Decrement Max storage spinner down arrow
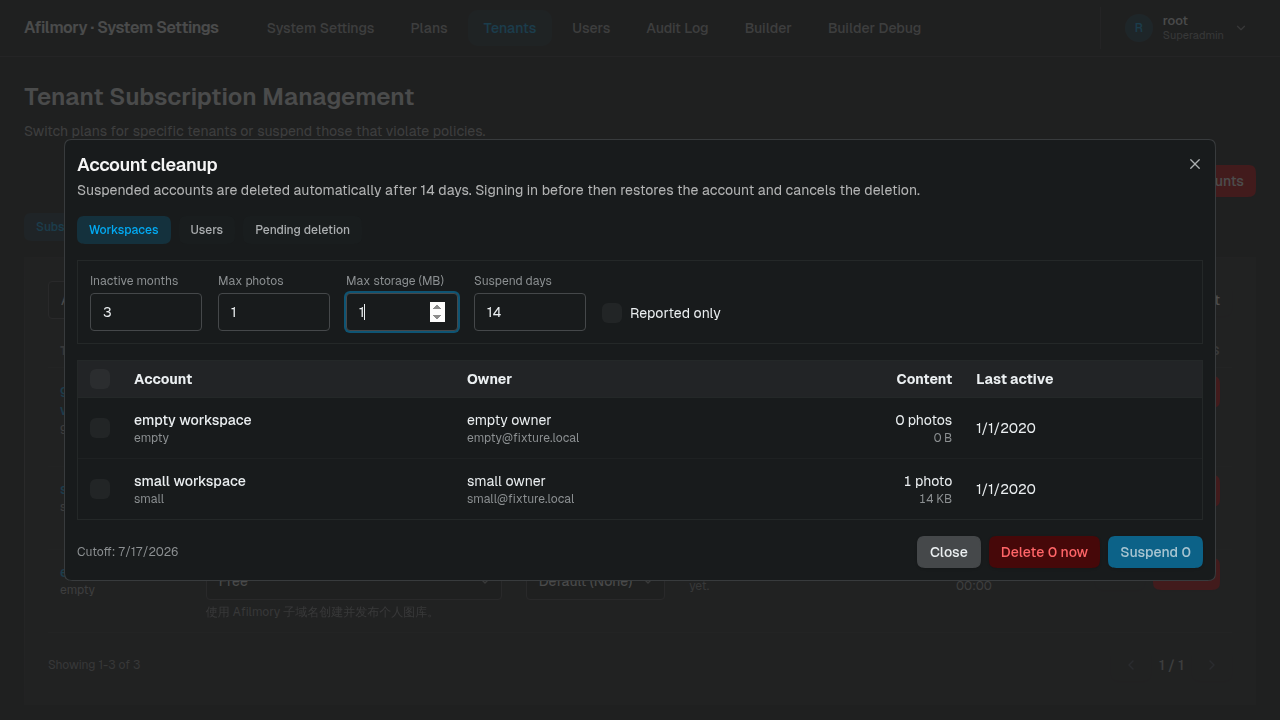The height and width of the screenshot is (720, 1280). (437, 317)
